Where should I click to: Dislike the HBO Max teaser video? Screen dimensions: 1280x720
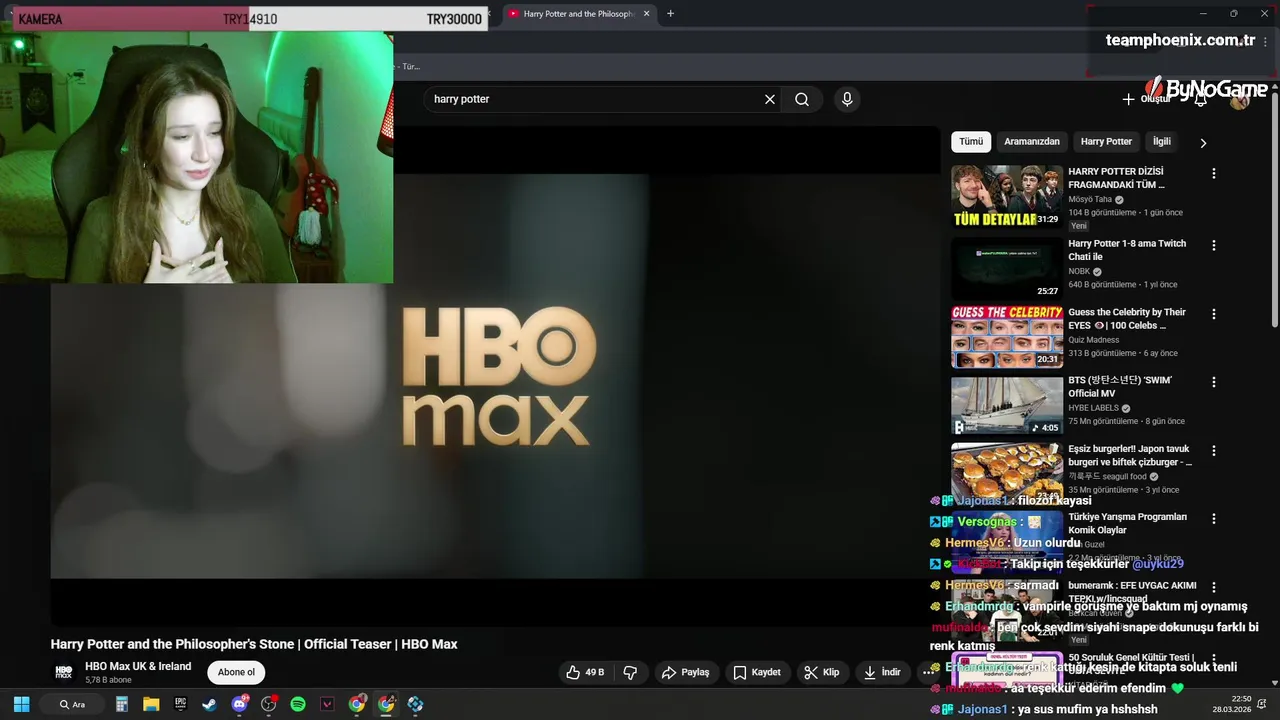tap(630, 673)
